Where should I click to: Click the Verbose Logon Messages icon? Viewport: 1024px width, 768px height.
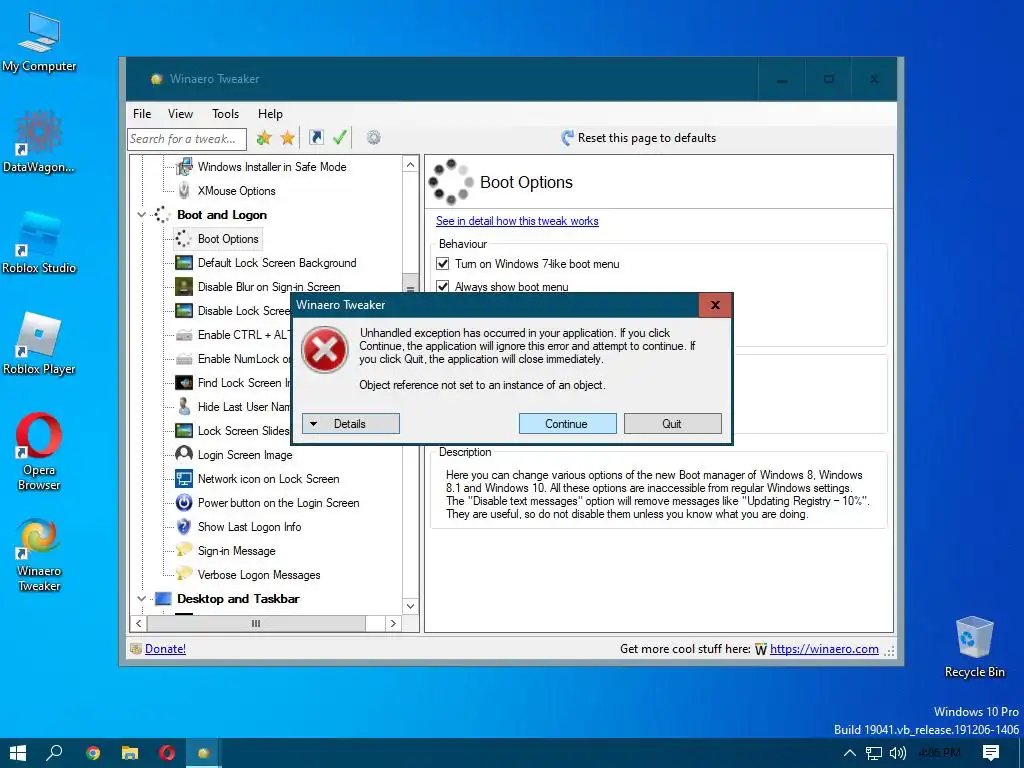(x=184, y=575)
